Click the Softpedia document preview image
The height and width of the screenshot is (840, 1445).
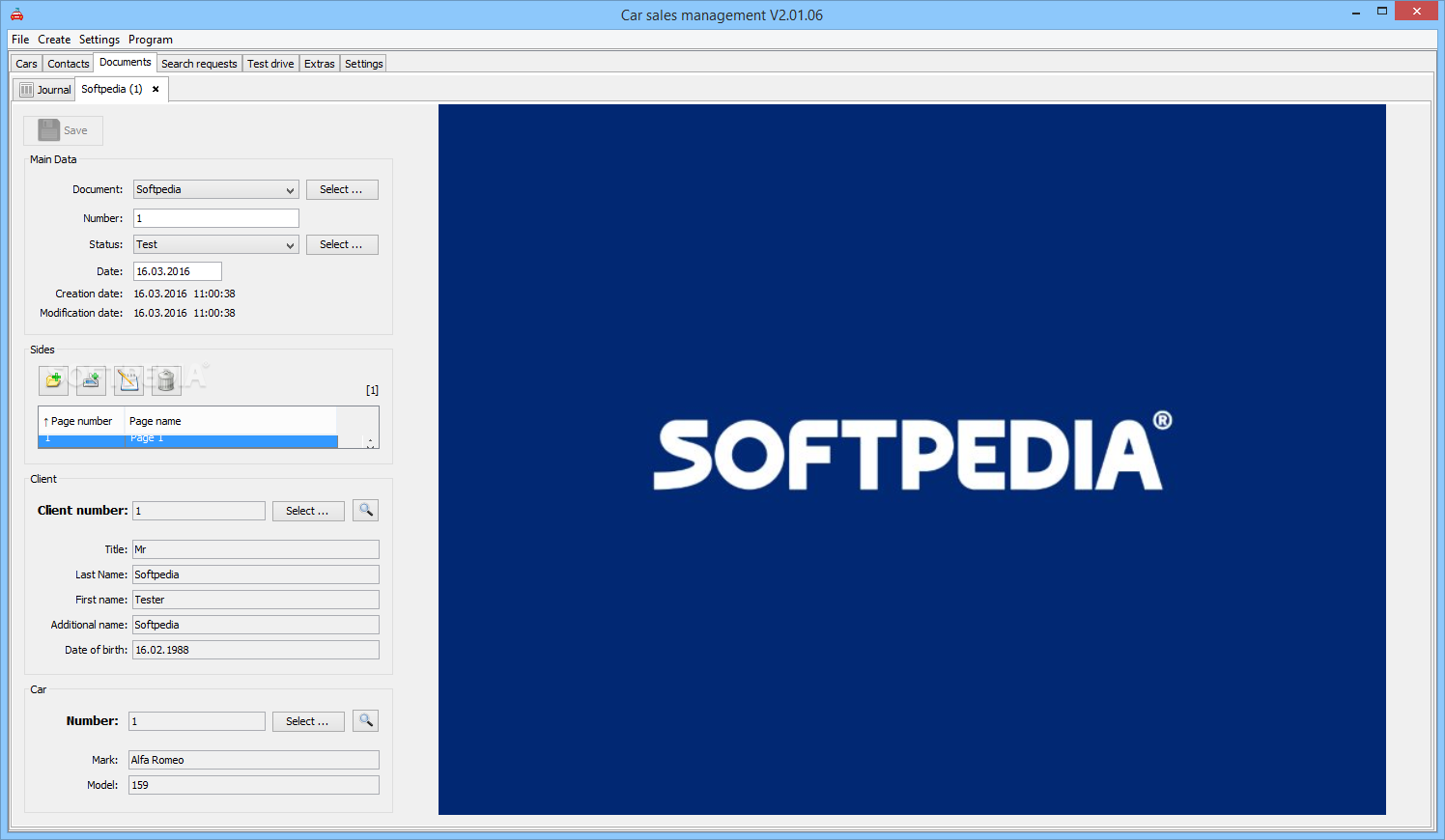912,460
